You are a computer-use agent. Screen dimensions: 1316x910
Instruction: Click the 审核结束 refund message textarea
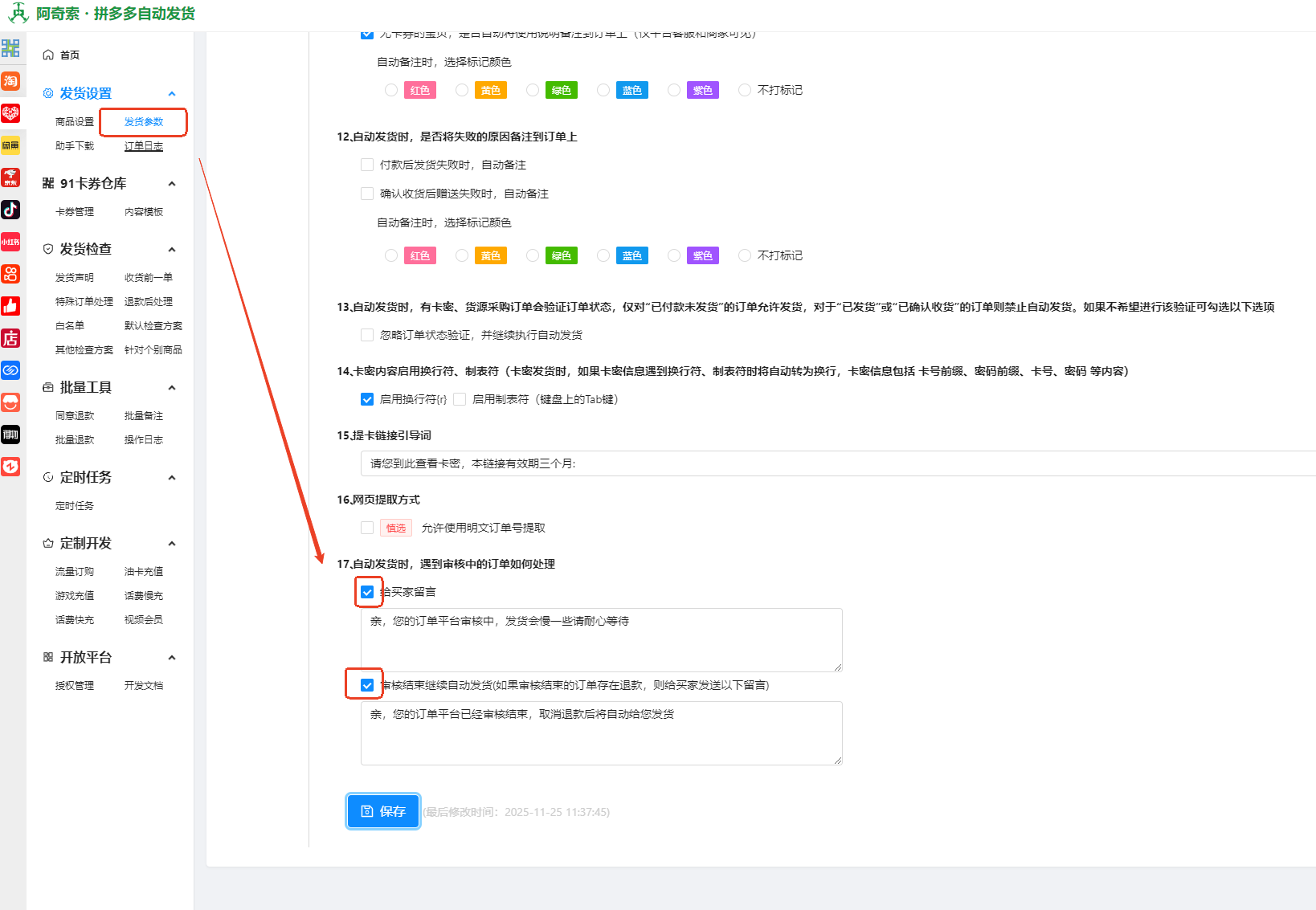click(602, 733)
